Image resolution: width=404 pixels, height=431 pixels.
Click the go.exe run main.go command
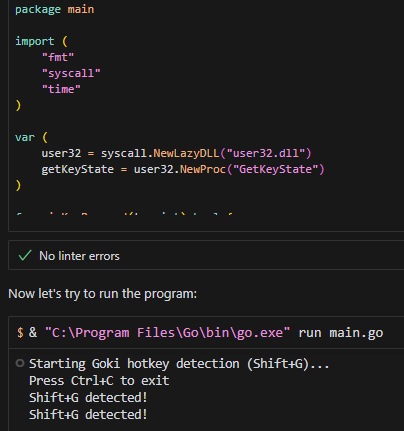click(200, 333)
